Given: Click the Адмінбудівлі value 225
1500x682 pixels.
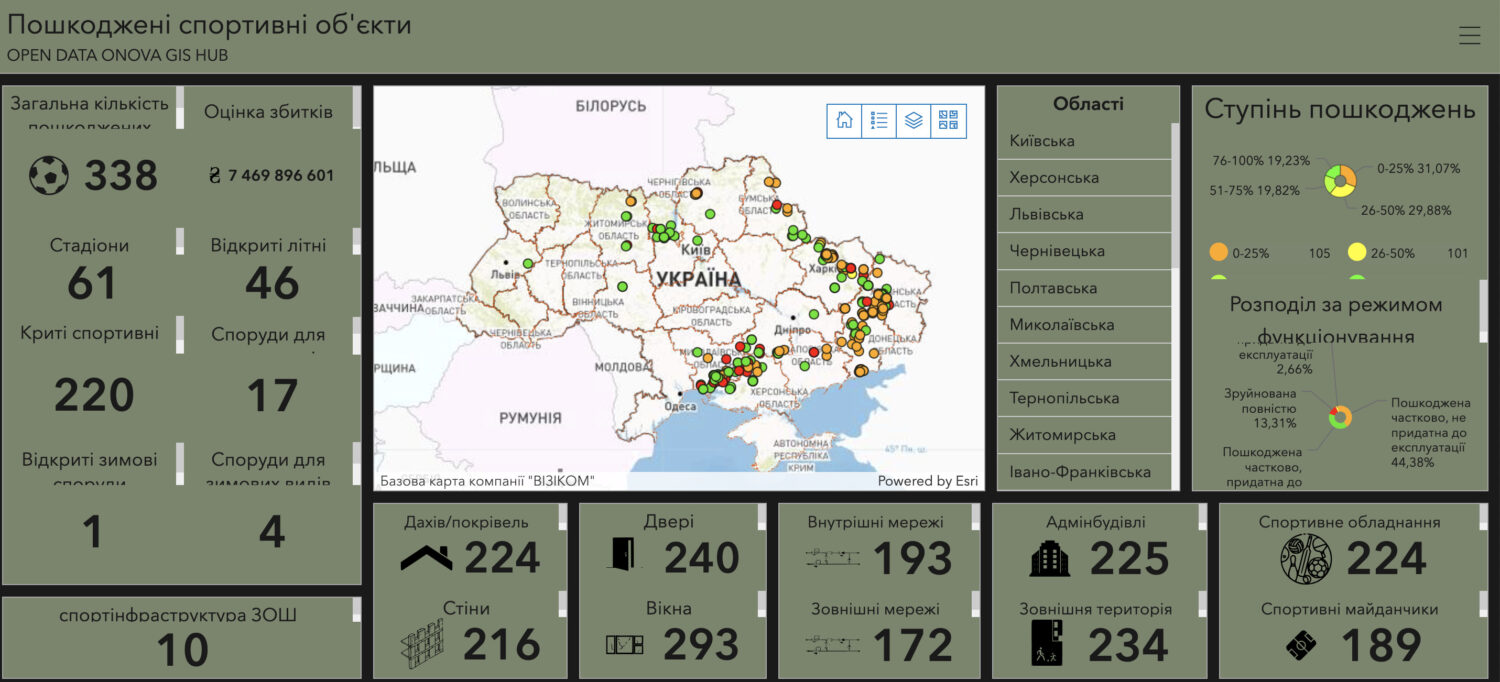Looking at the screenshot, I should (x=1129, y=558).
